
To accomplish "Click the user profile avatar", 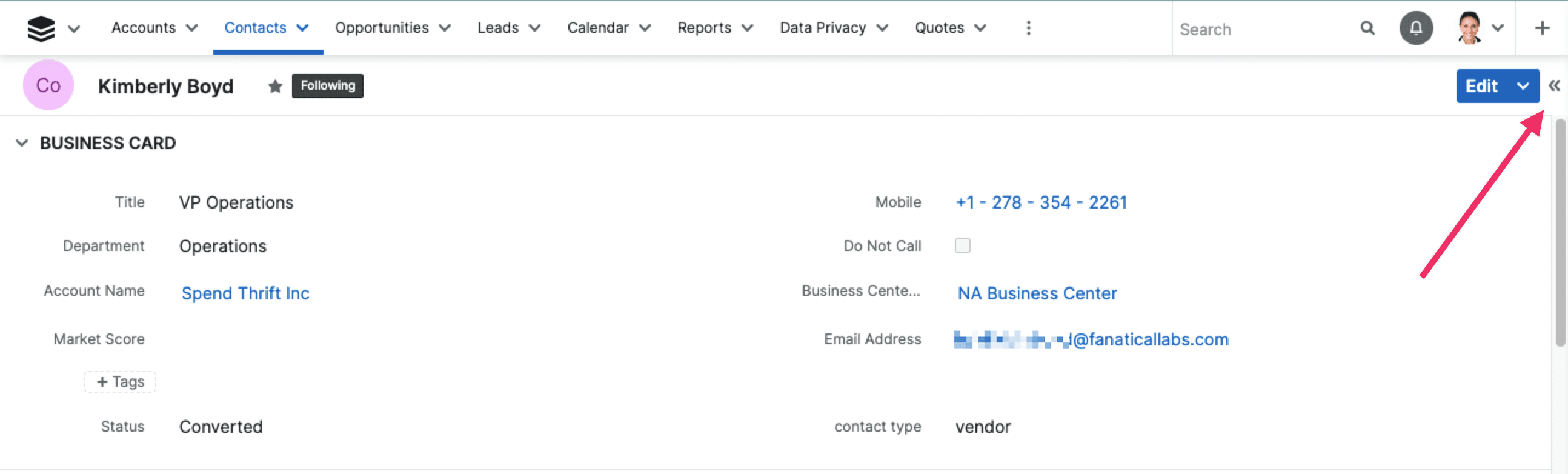I will (1469, 28).
